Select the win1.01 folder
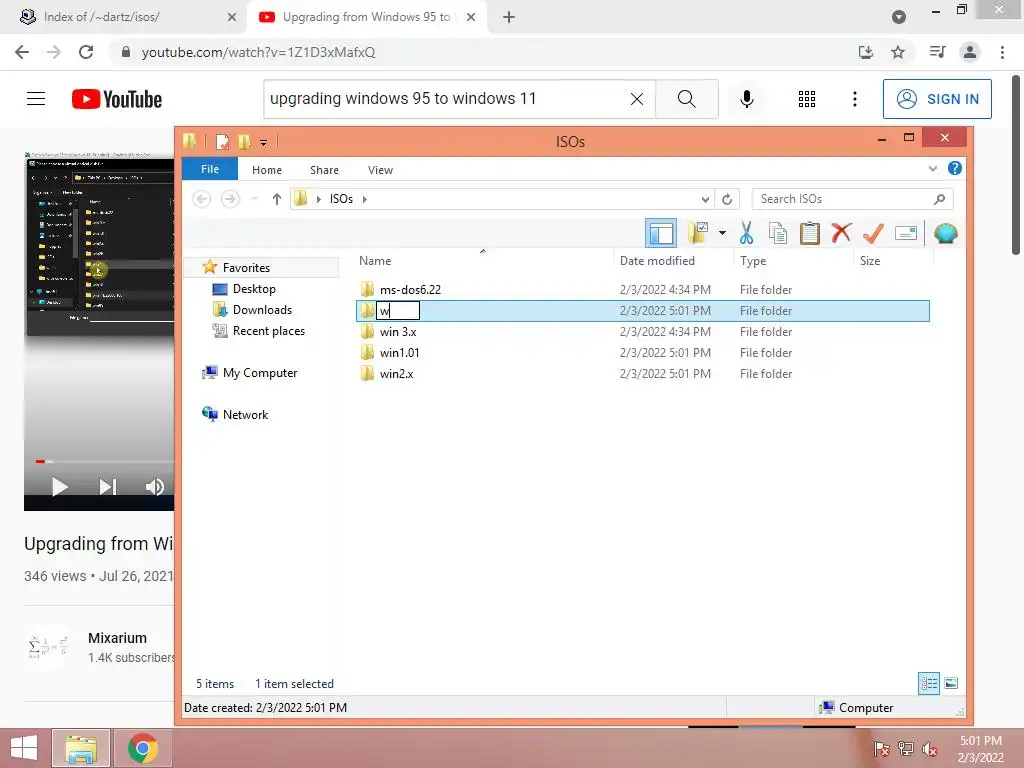This screenshot has height=768, width=1024. [x=399, y=353]
